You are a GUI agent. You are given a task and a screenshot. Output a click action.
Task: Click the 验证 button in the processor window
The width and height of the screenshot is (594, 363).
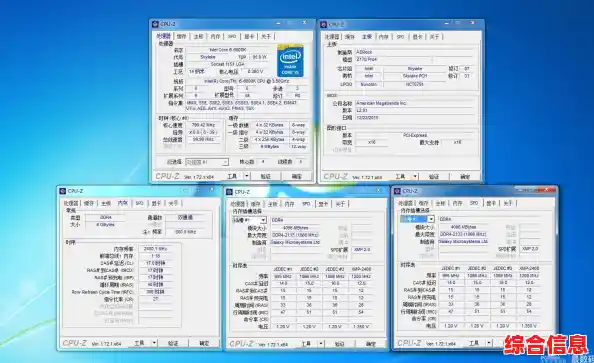click(x=266, y=176)
